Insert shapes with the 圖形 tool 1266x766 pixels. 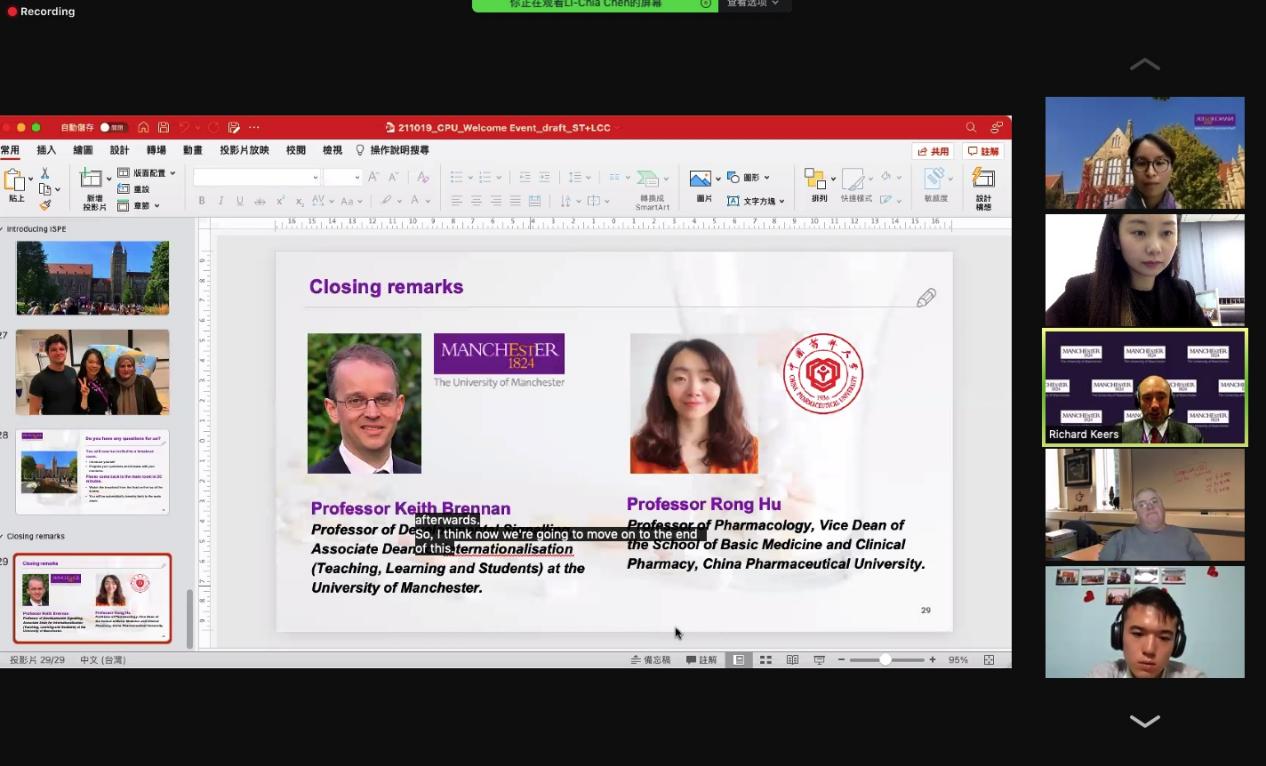(747, 177)
